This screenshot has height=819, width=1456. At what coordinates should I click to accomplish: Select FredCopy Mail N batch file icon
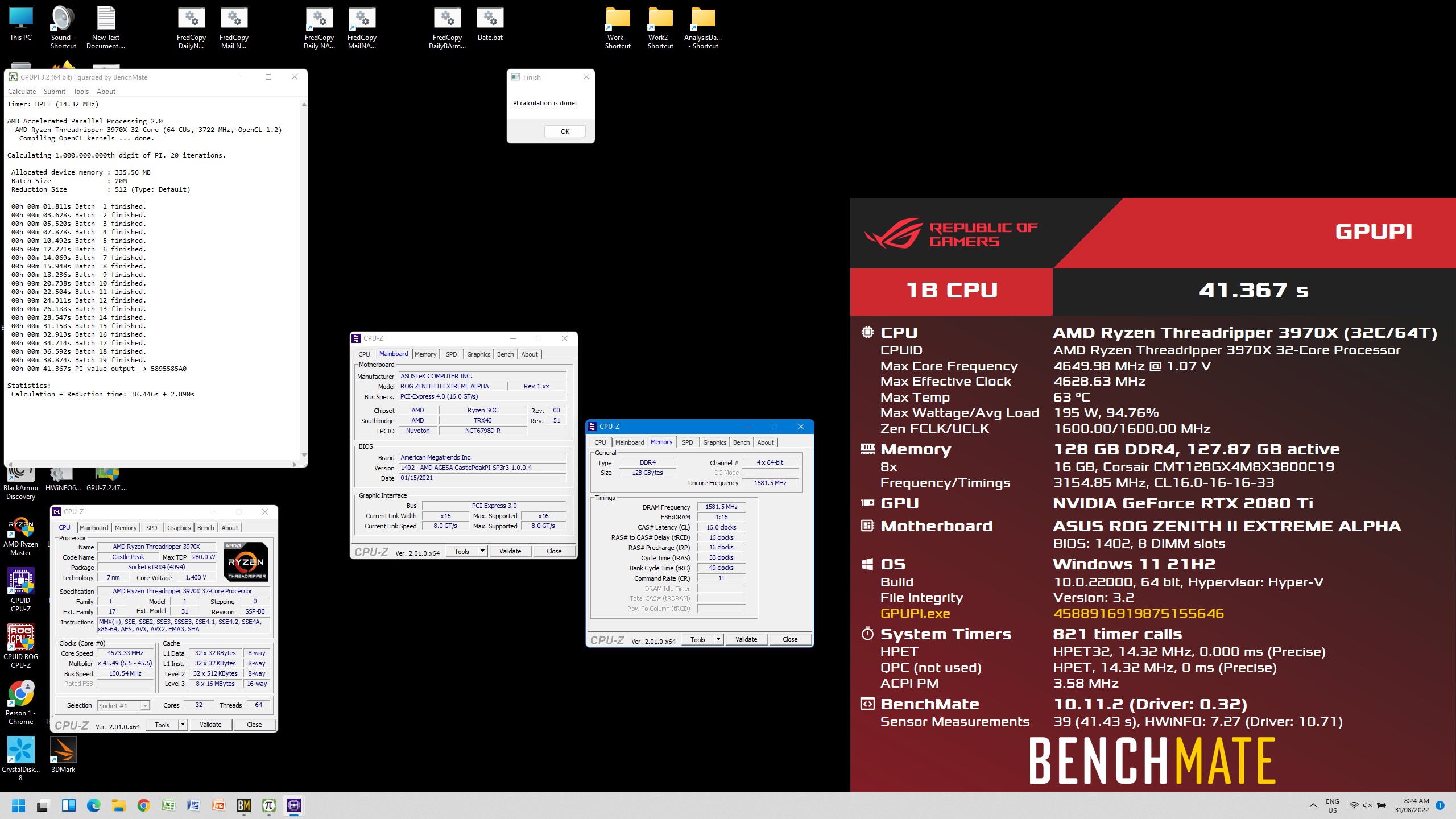click(x=234, y=28)
